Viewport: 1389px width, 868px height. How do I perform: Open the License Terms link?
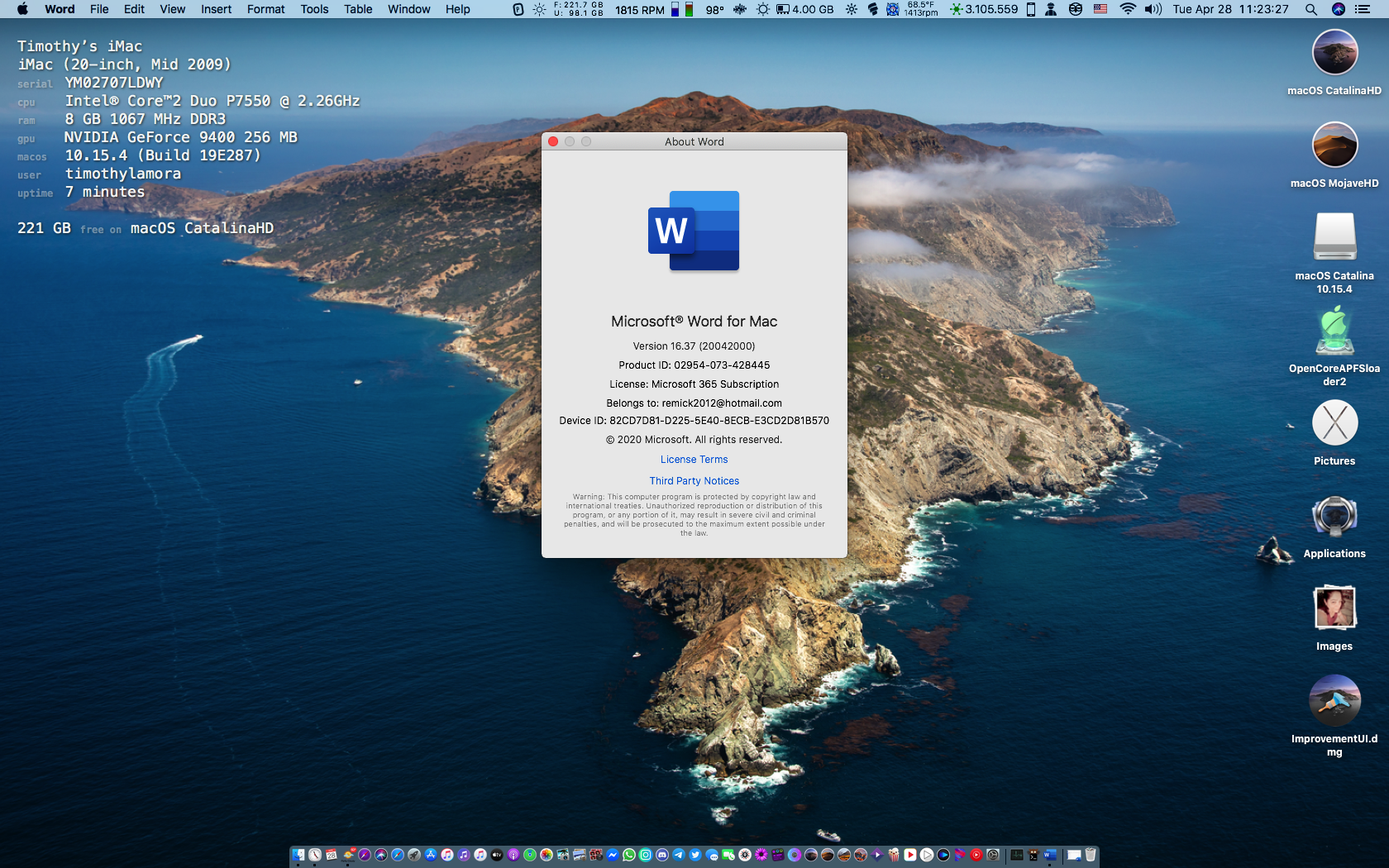[x=694, y=460]
